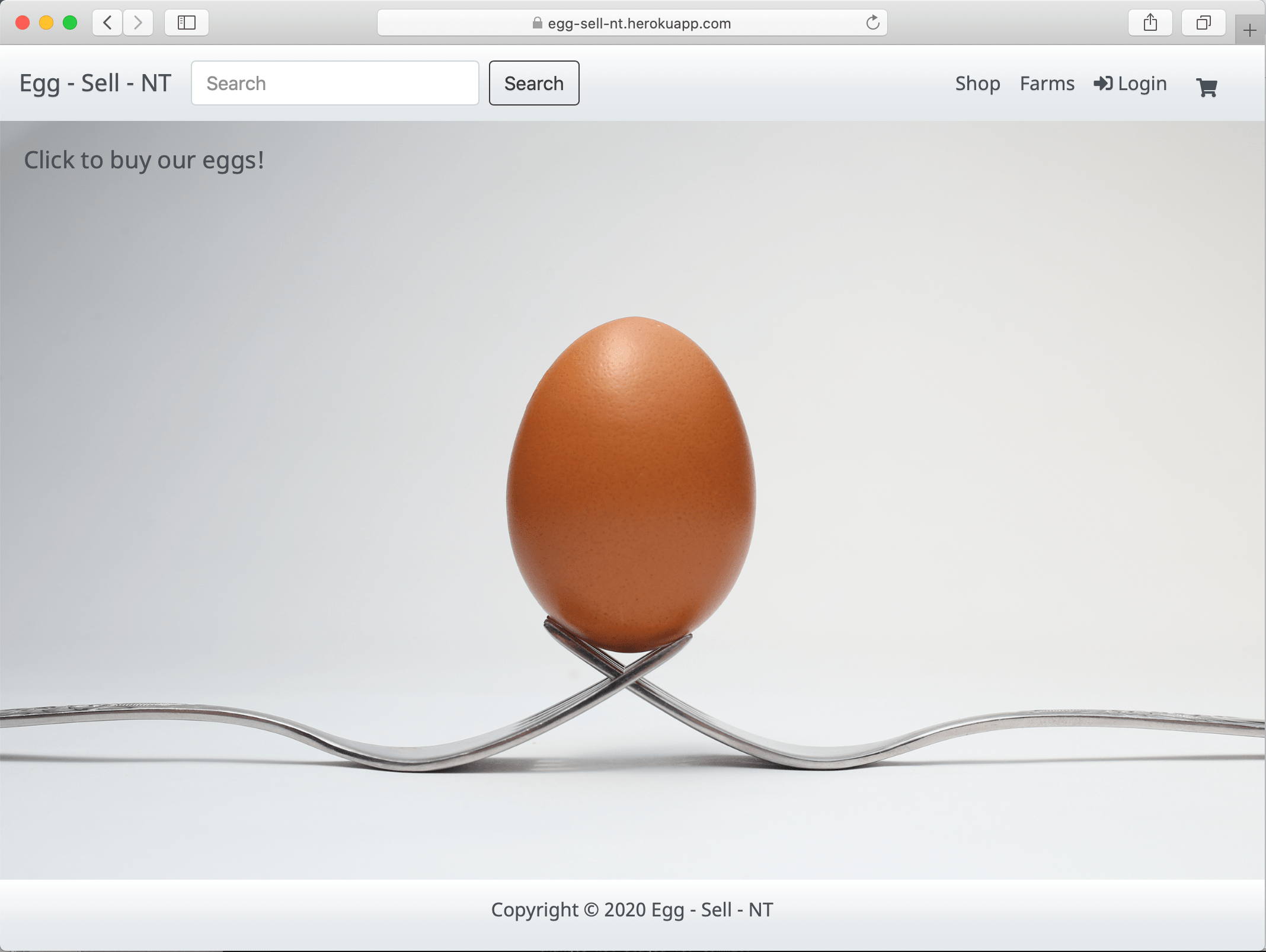1266x952 pixels.
Task: Show all tabs overview icon
Action: coord(1203,23)
